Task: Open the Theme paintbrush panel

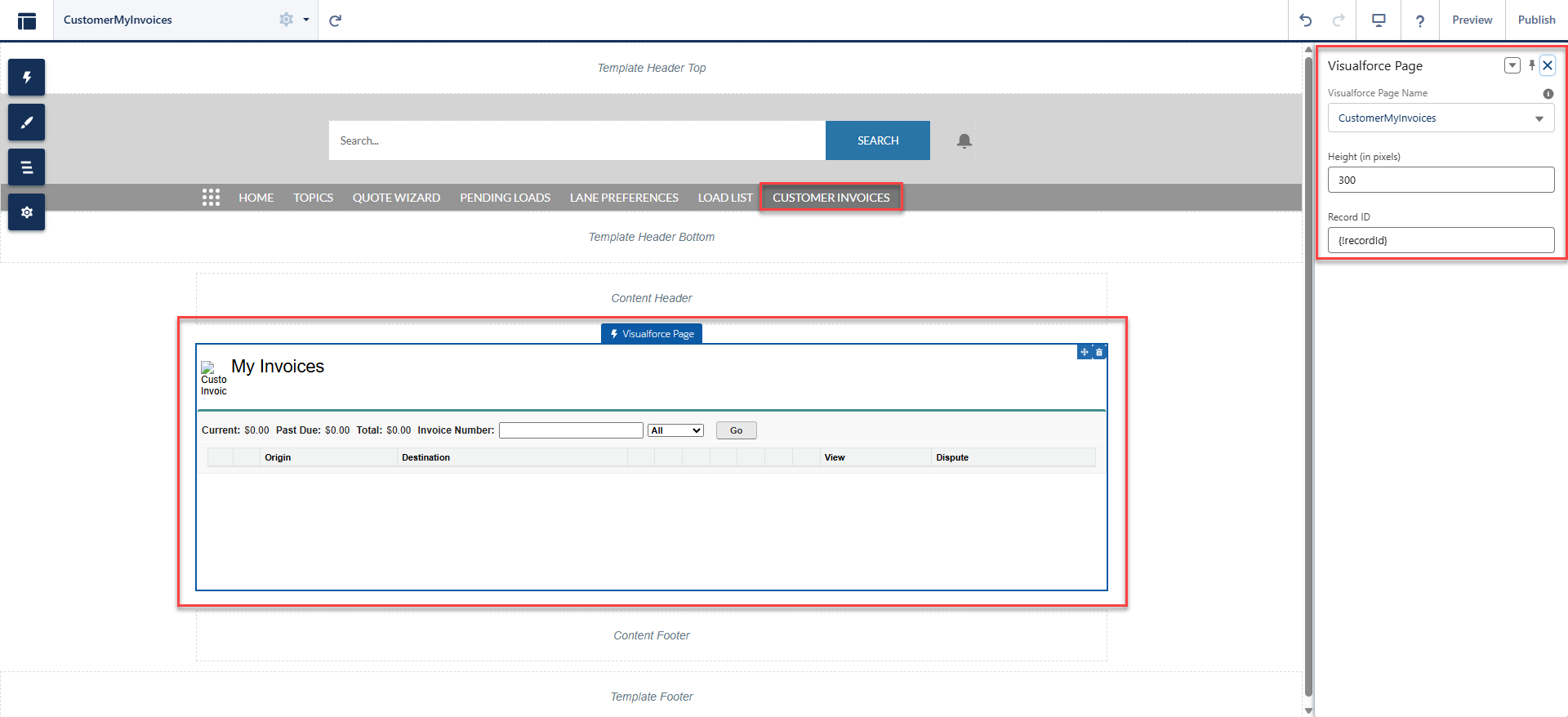Action: (x=27, y=122)
